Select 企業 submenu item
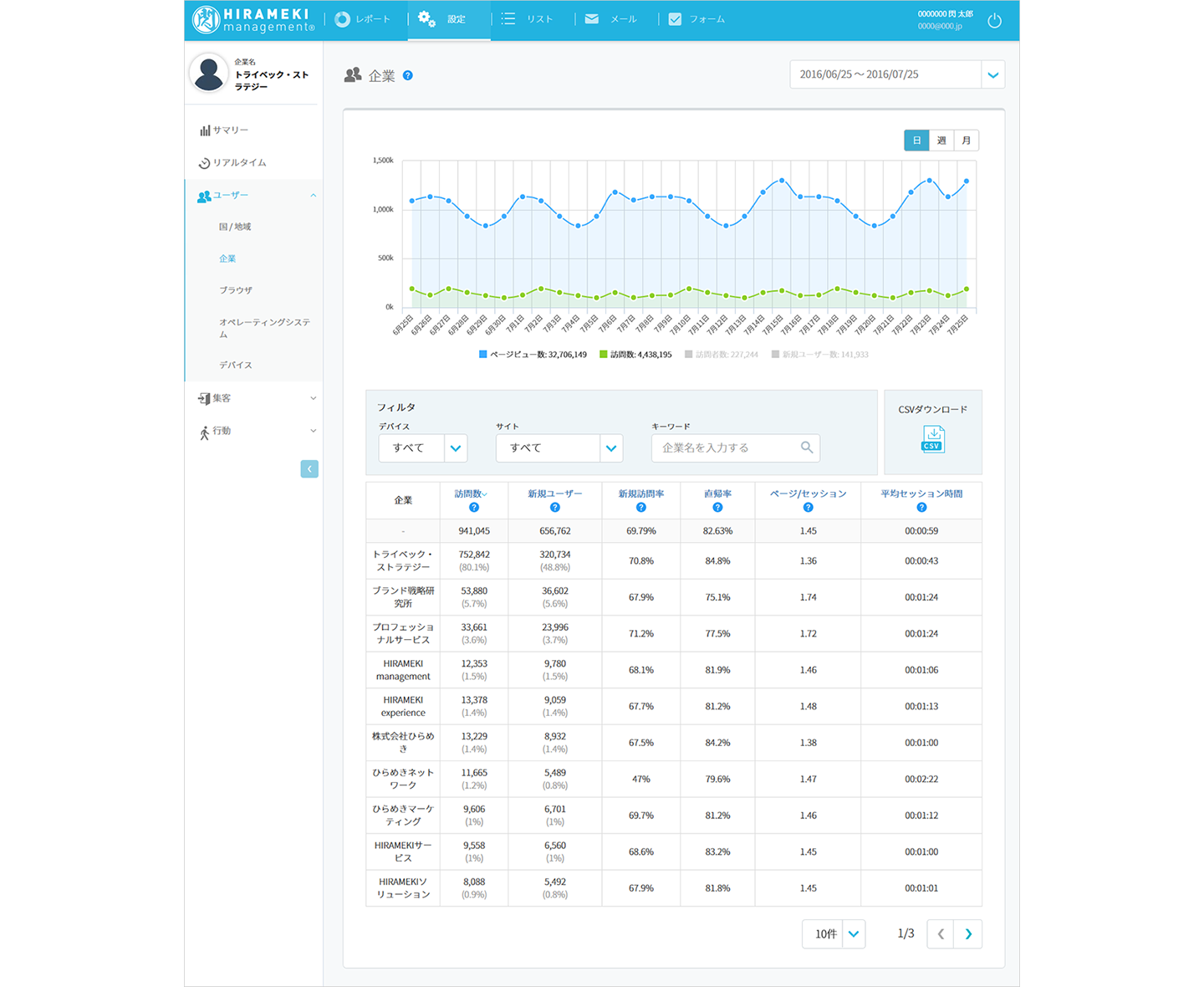1204x987 pixels. tap(227, 258)
